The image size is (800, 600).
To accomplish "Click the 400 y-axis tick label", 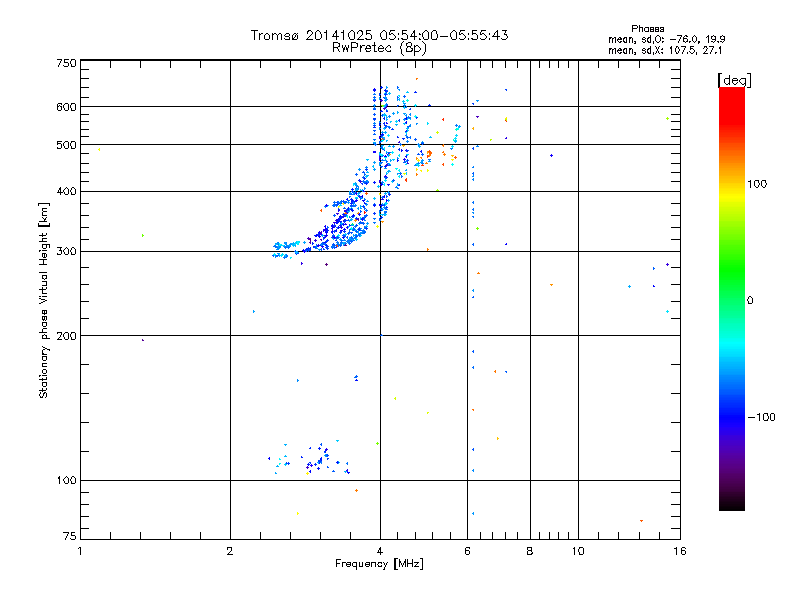I will pos(66,192).
